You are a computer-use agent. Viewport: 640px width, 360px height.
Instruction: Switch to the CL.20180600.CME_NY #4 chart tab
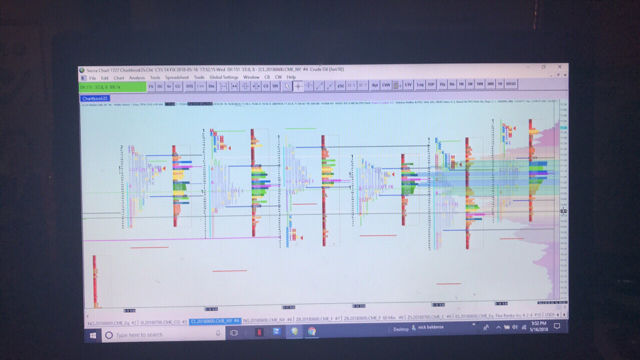[x=215, y=322]
